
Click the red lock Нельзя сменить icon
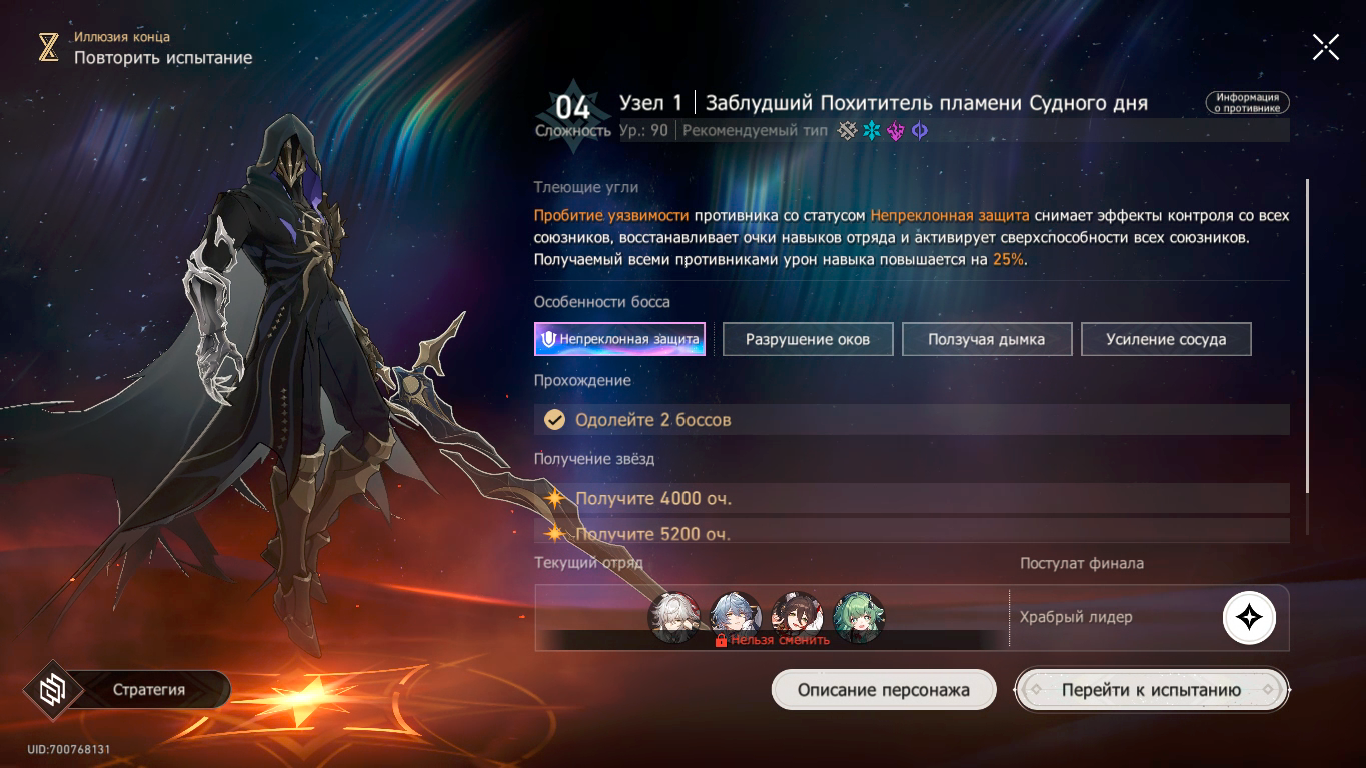[x=721, y=640]
